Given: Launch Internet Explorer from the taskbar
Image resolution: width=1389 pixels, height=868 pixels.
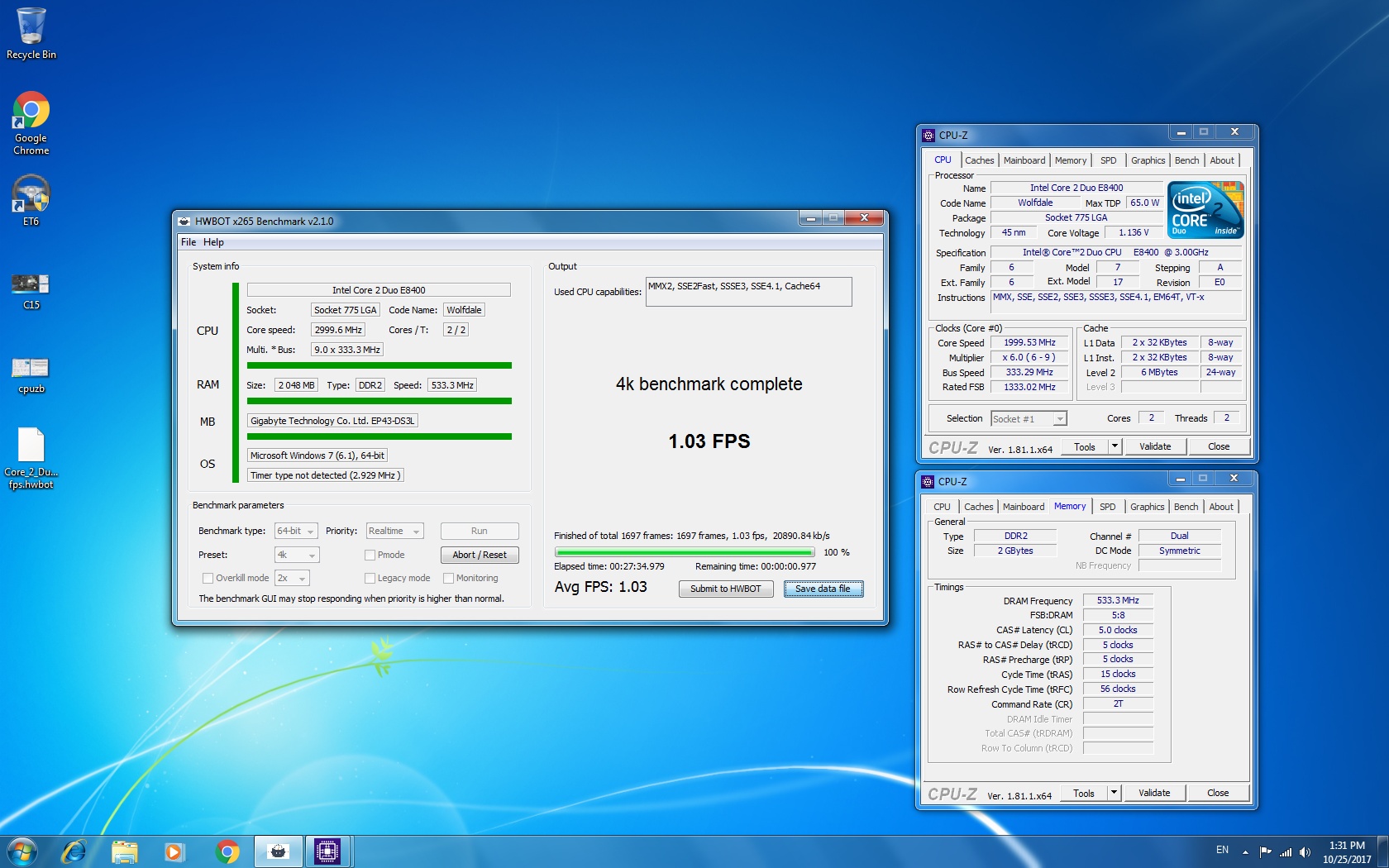Looking at the screenshot, I should click(x=74, y=851).
